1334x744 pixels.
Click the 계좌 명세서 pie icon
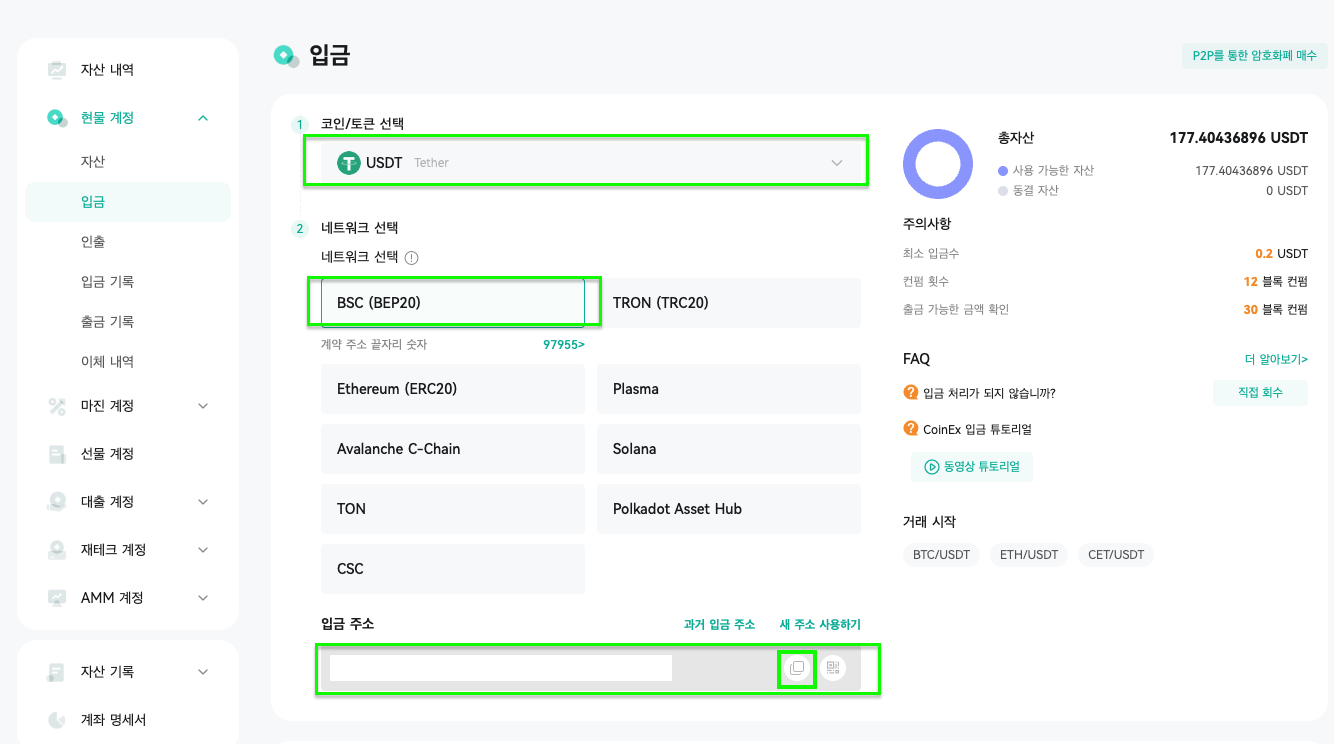[x=57, y=720]
